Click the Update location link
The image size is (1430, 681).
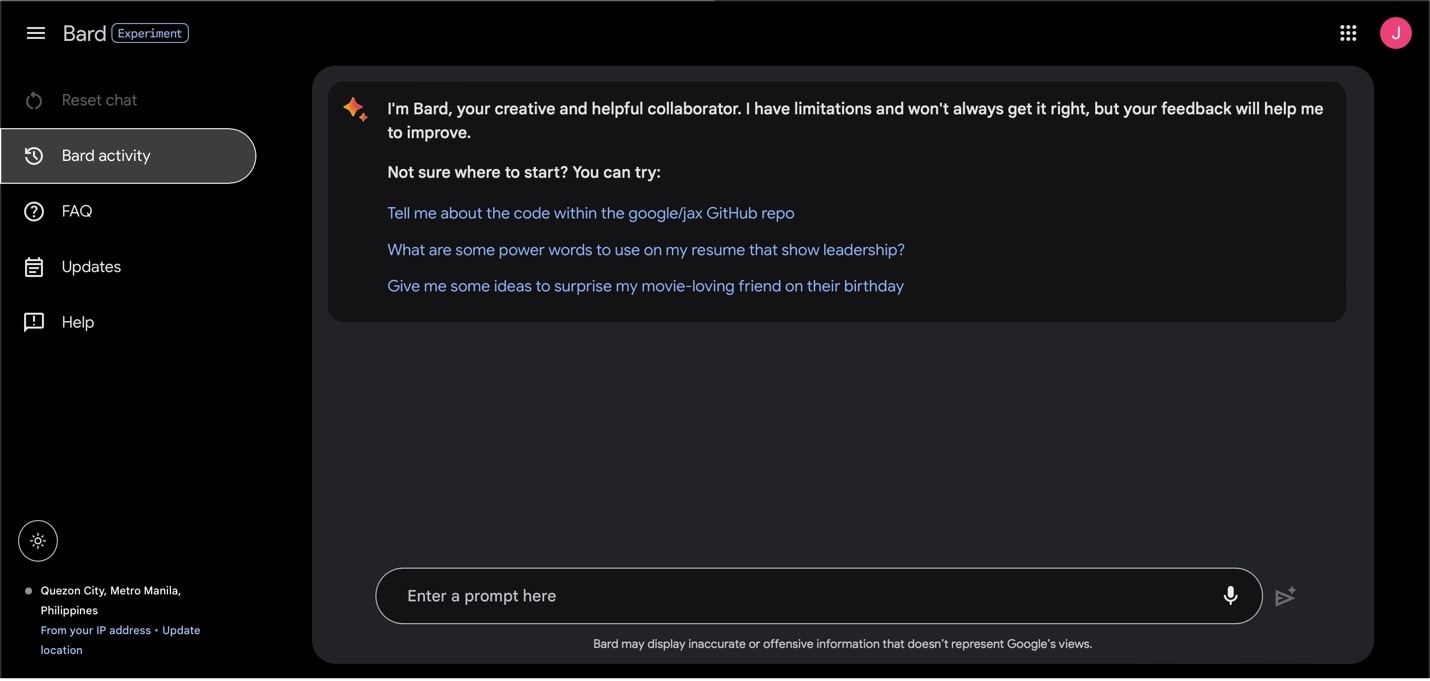(120, 640)
